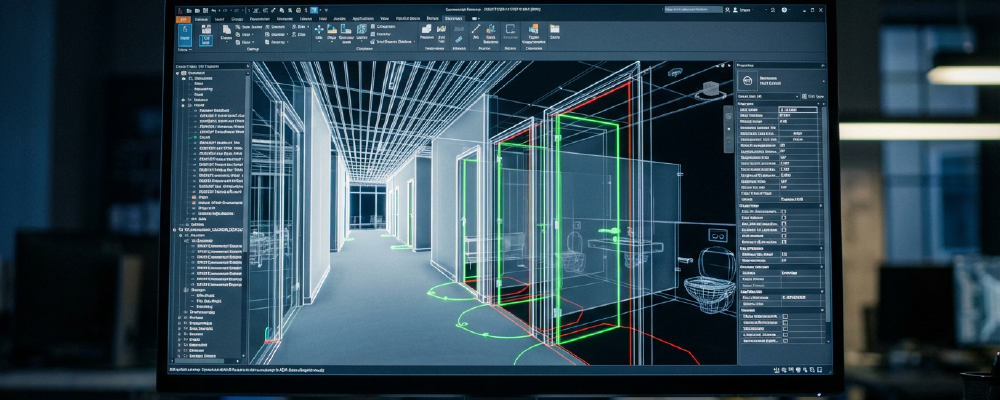The height and width of the screenshot is (400, 1000).
Task: Open the instance filter dropdown below type selector
Action: [x=768, y=96]
